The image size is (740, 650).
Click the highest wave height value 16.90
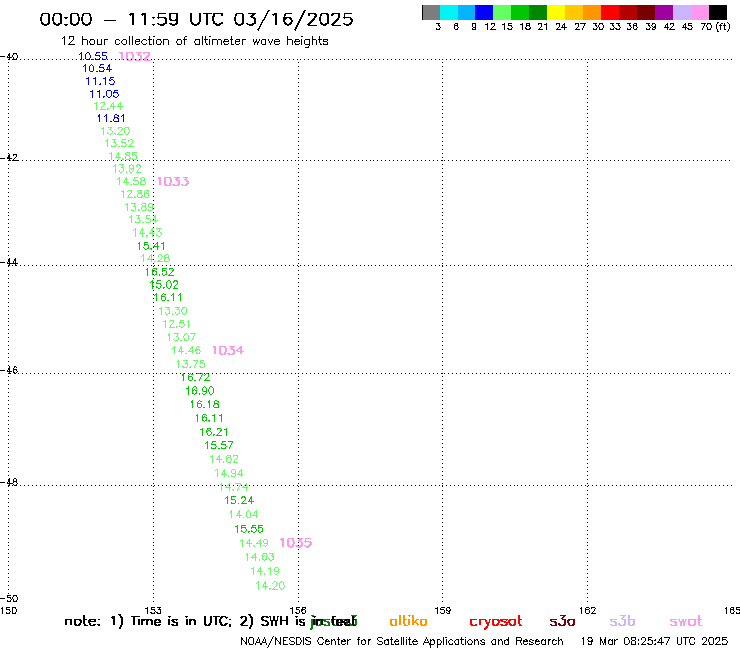pyautogui.click(x=200, y=391)
